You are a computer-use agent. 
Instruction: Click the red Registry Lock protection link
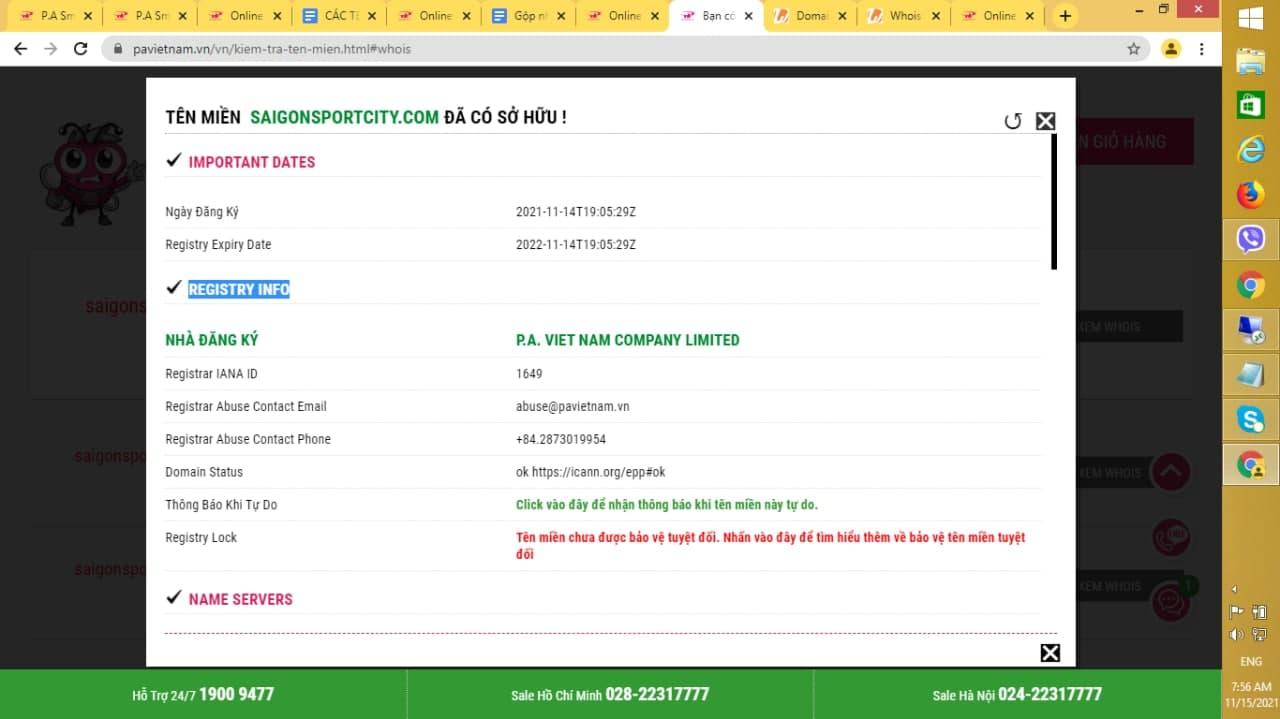770,546
